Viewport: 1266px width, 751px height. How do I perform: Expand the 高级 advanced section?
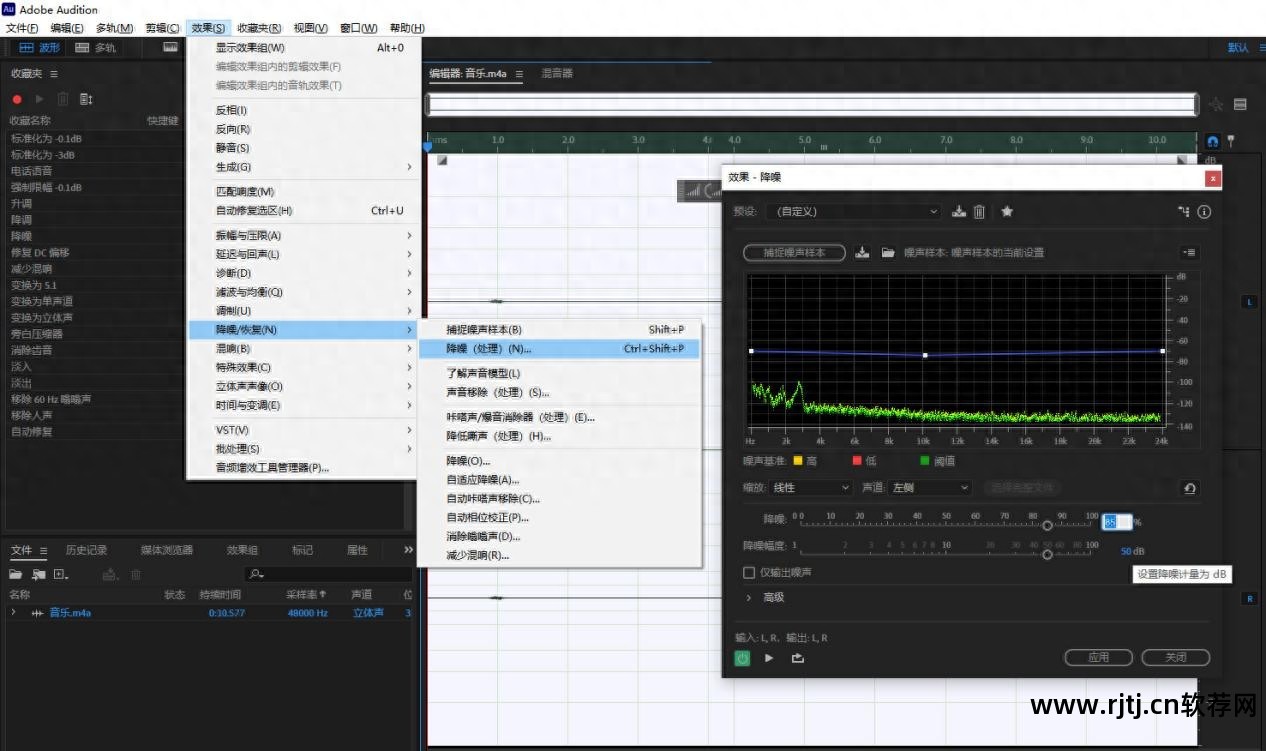click(749, 597)
